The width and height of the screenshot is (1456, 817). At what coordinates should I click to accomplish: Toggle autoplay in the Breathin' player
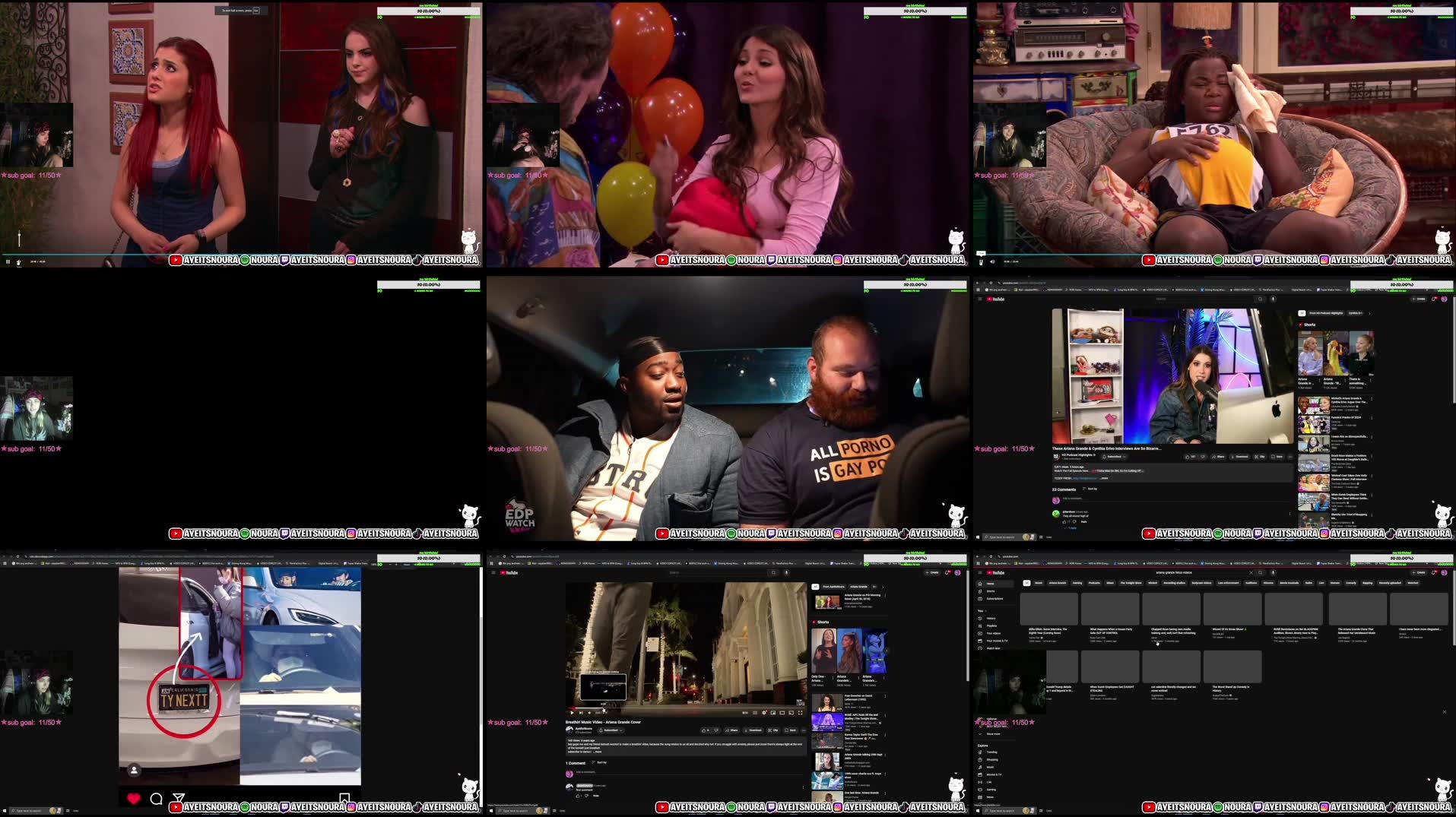745,713
